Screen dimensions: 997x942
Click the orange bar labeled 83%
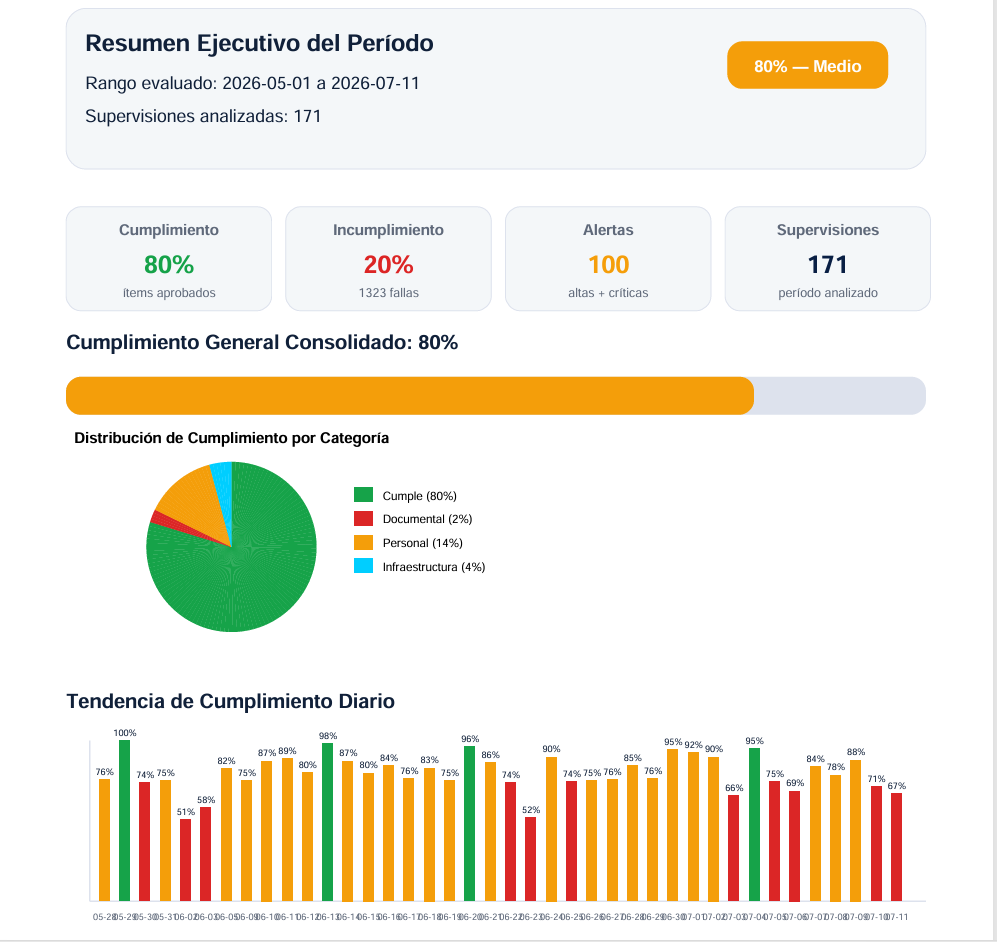(x=429, y=834)
